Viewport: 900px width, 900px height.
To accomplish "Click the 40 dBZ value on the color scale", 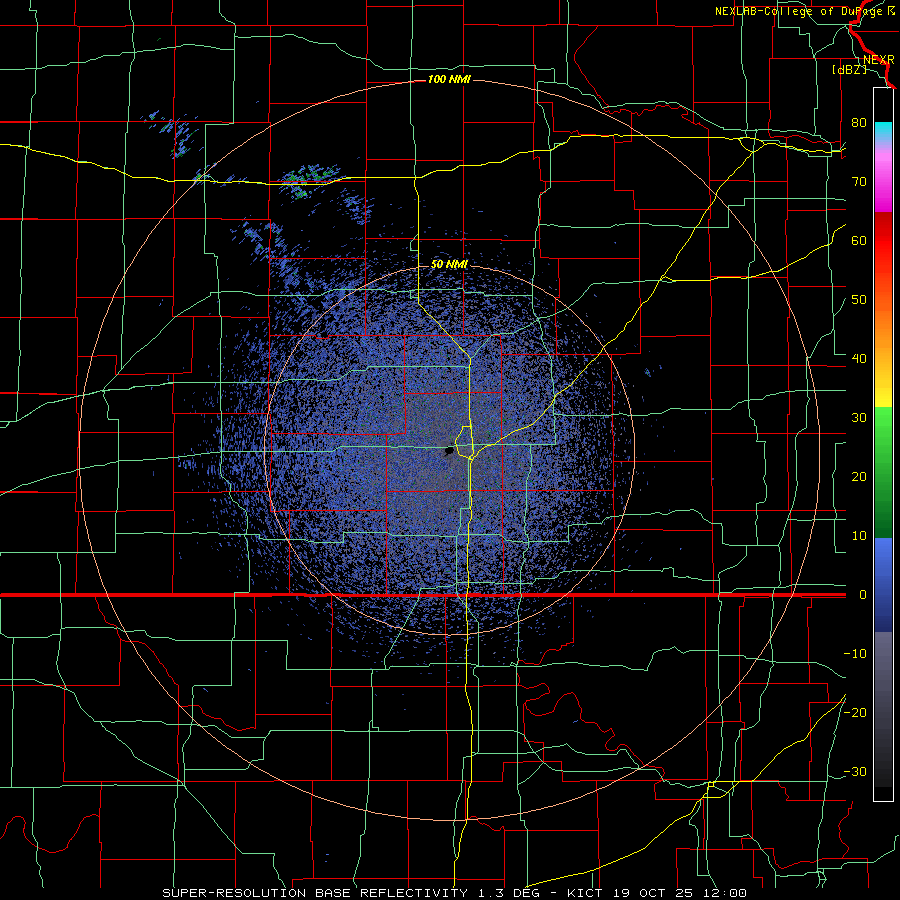I will tap(859, 359).
